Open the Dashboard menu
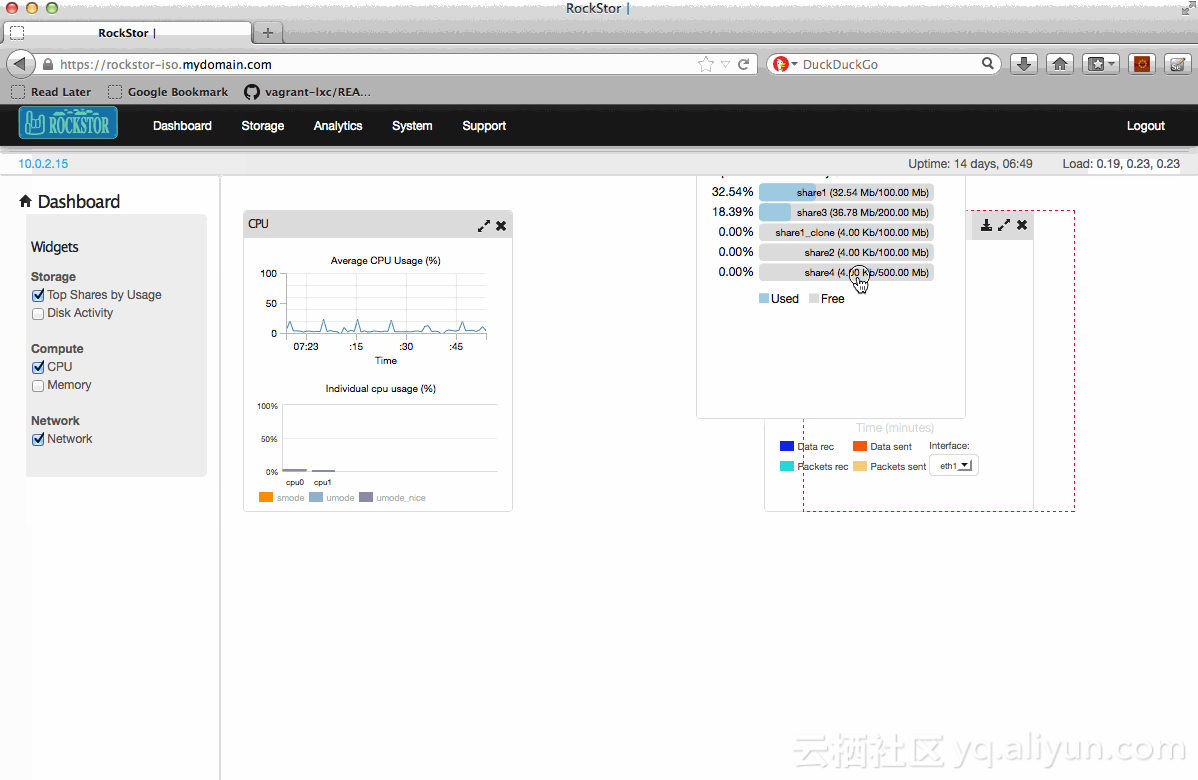The width and height of the screenshot is (1198, 780). 182,125
